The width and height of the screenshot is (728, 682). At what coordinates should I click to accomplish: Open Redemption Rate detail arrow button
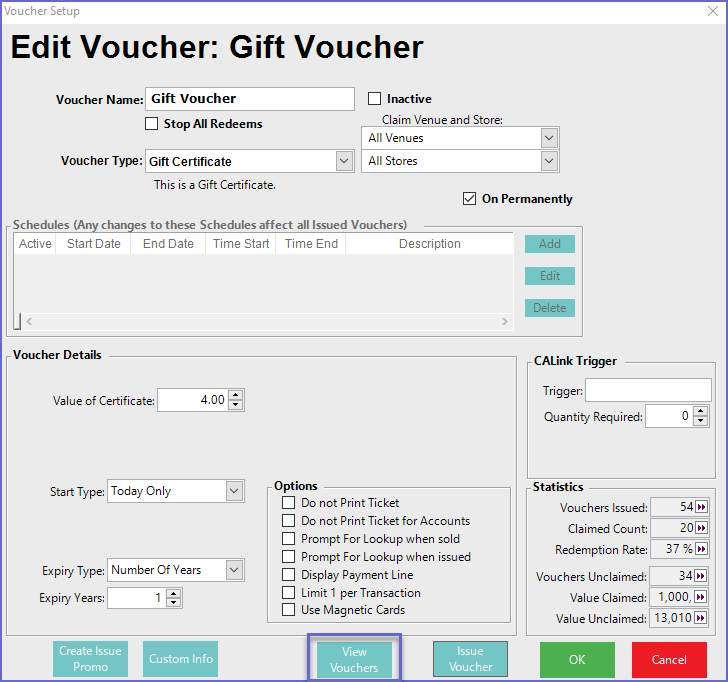pyautogui.click(x=701, y=550)
